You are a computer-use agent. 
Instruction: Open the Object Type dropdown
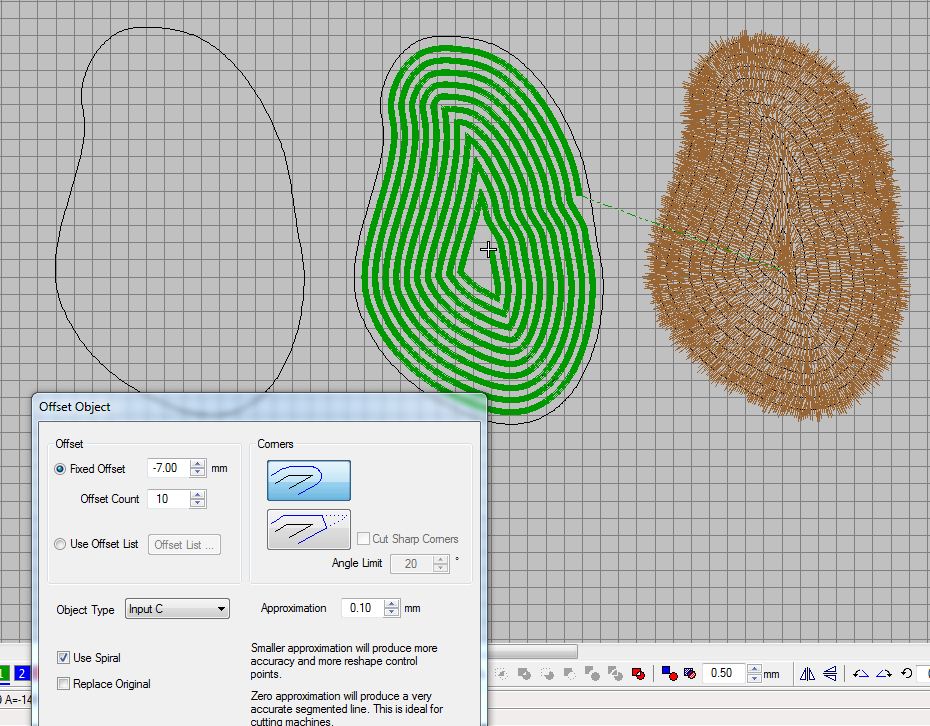point(177,609)
